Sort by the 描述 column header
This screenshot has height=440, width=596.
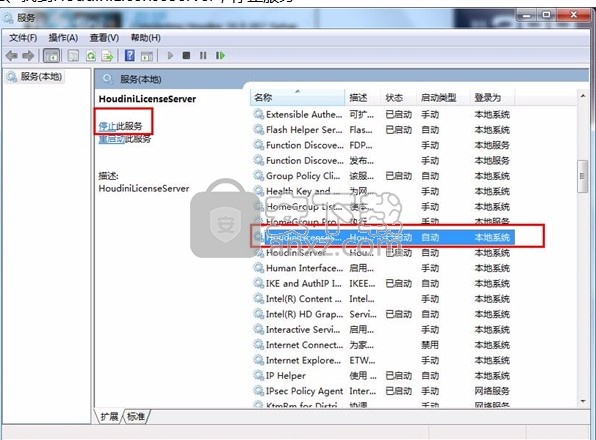tap(363, 98)
